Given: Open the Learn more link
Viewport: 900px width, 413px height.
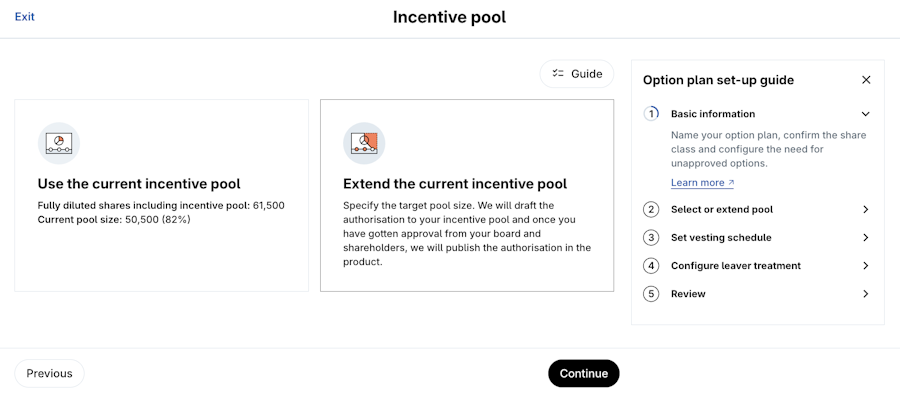Looking at the screenshot, I should click(x=702, y=183).
